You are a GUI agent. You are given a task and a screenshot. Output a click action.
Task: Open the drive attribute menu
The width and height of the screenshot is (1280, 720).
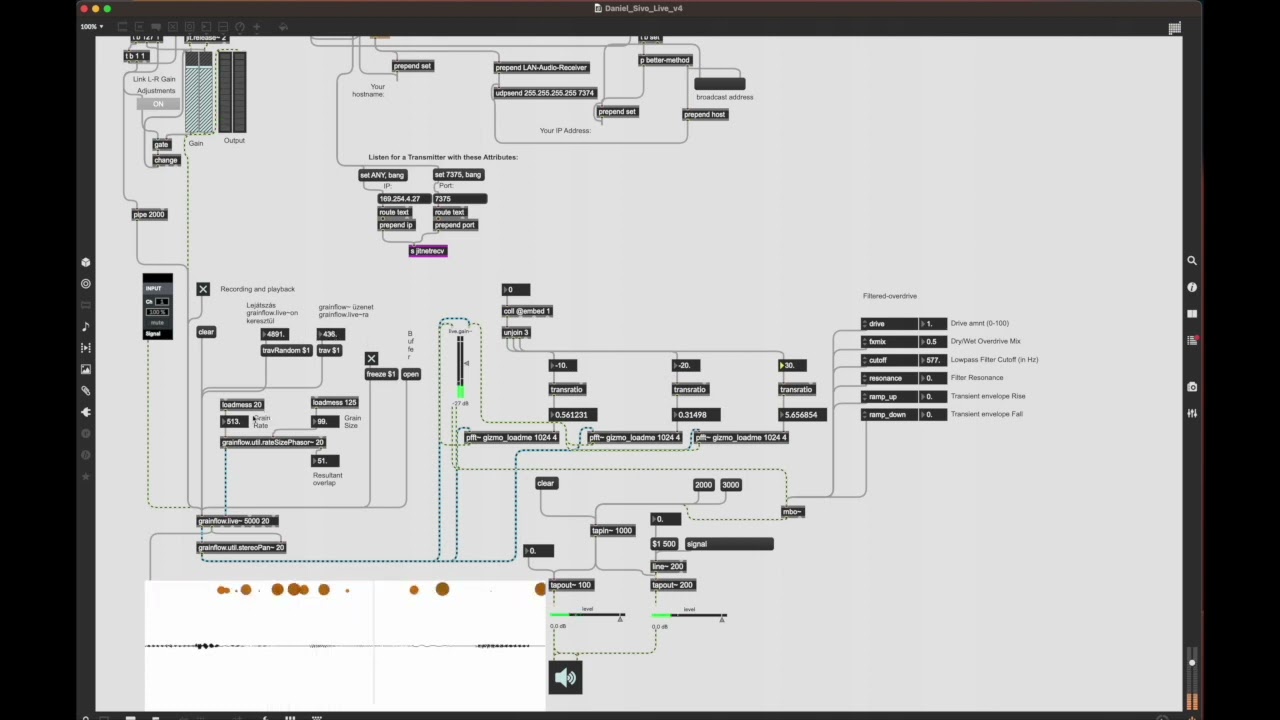tap(889, 324)
